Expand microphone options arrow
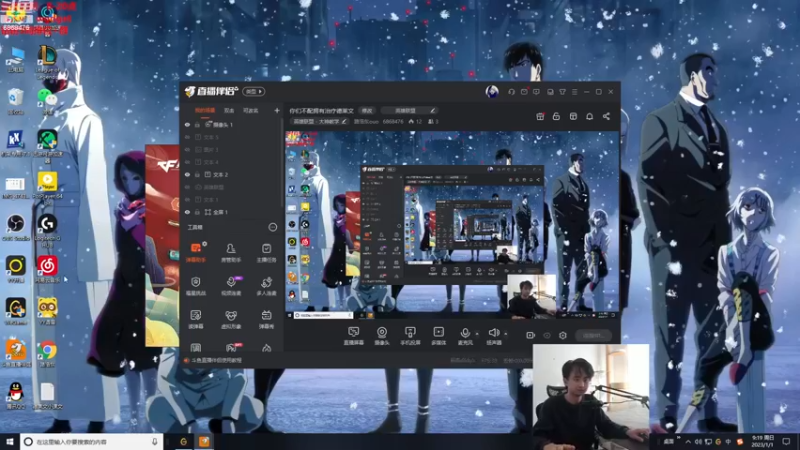This screenshot has height=450, width=800. click(477, 334)
